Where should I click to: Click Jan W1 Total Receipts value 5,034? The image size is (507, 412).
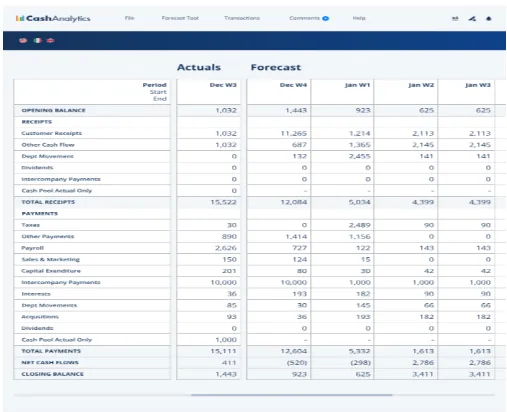coord(360,202)
